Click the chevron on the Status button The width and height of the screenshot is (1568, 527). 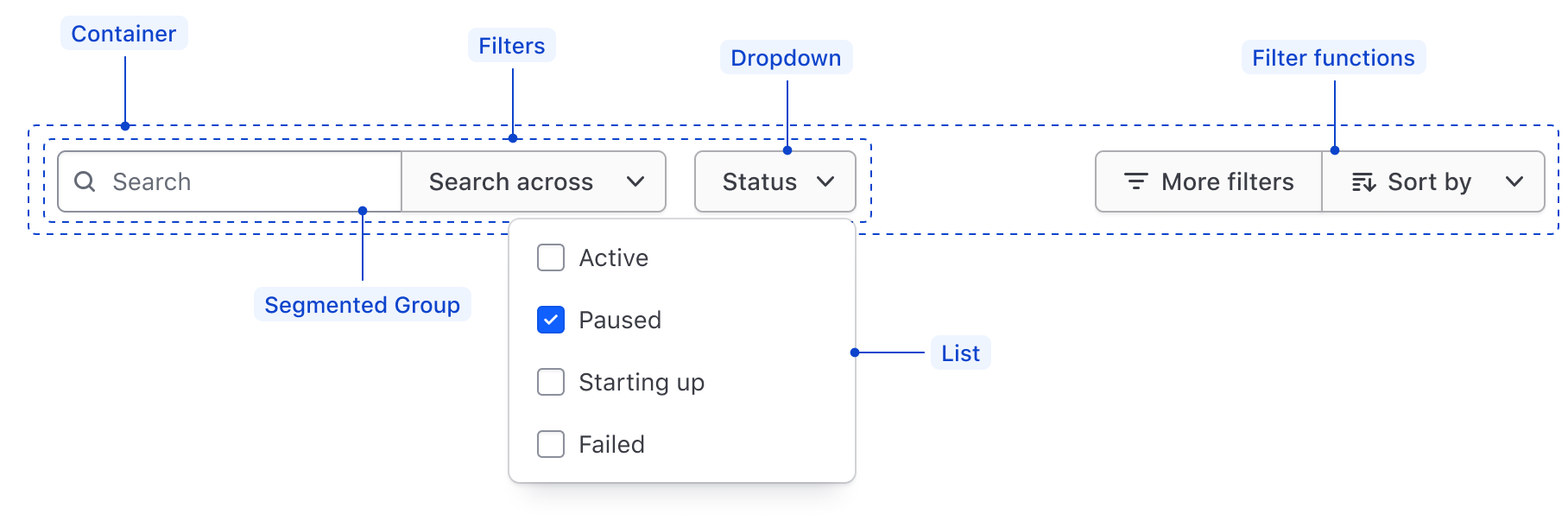826,182
